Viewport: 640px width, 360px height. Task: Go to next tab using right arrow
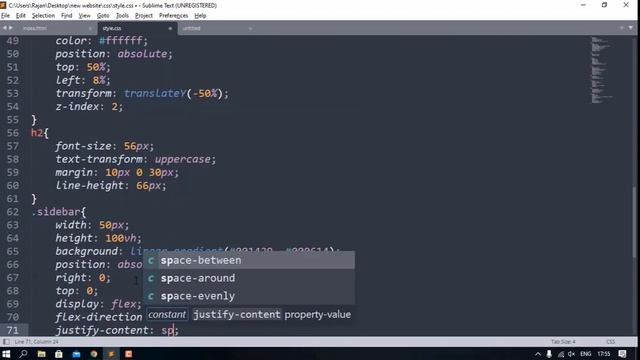coord(11,28)
